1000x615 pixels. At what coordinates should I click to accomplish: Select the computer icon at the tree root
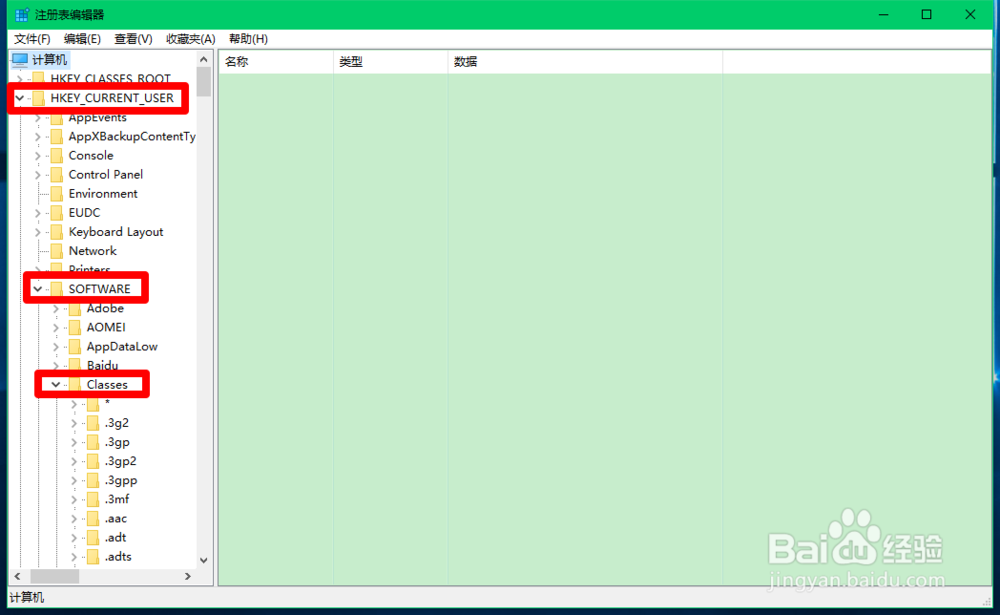coord(20,59)
